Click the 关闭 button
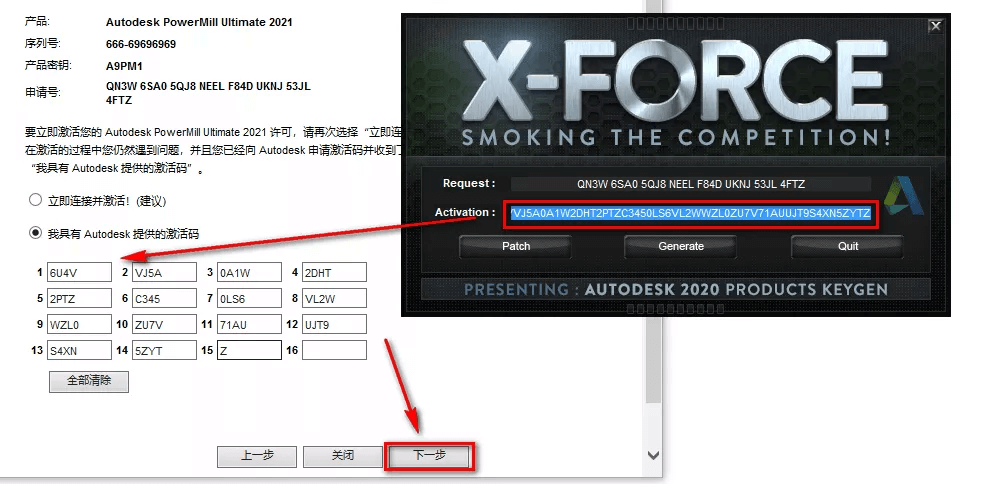Viewport: 982px width, 484px height. tap(343, 456)
